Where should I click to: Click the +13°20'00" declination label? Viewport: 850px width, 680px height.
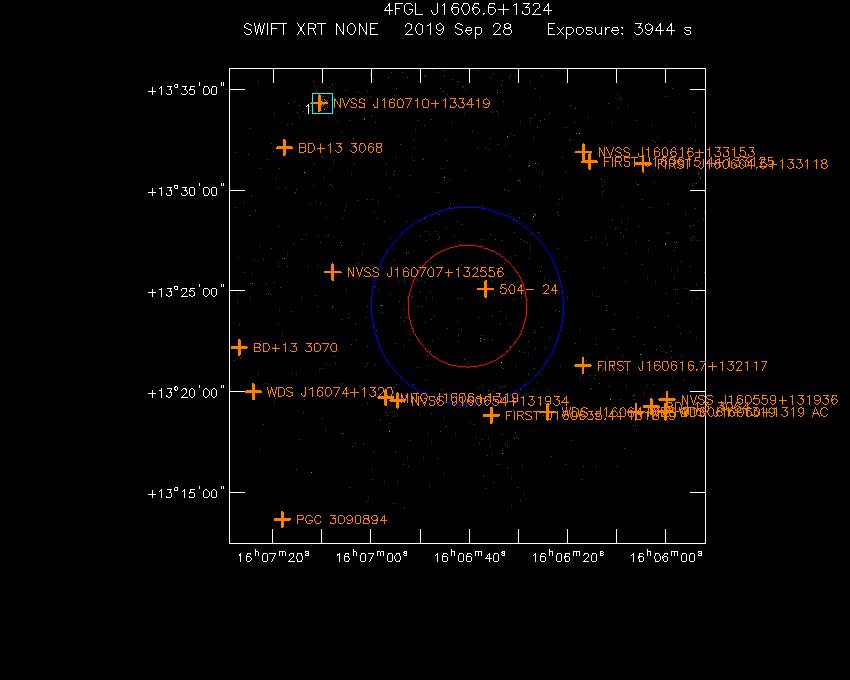click(x=186, y=393)
